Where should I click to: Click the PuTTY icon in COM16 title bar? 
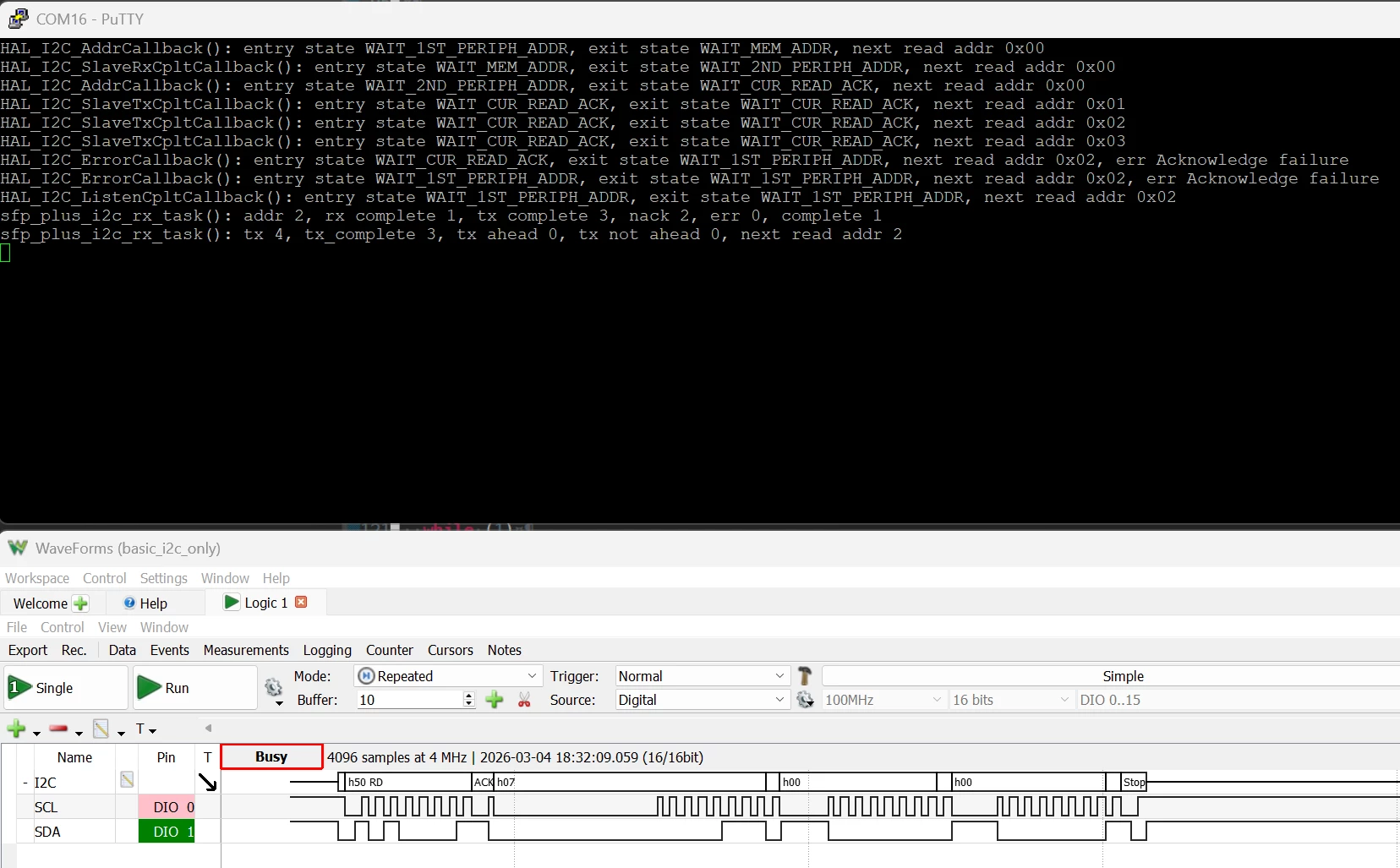[18, 19]
